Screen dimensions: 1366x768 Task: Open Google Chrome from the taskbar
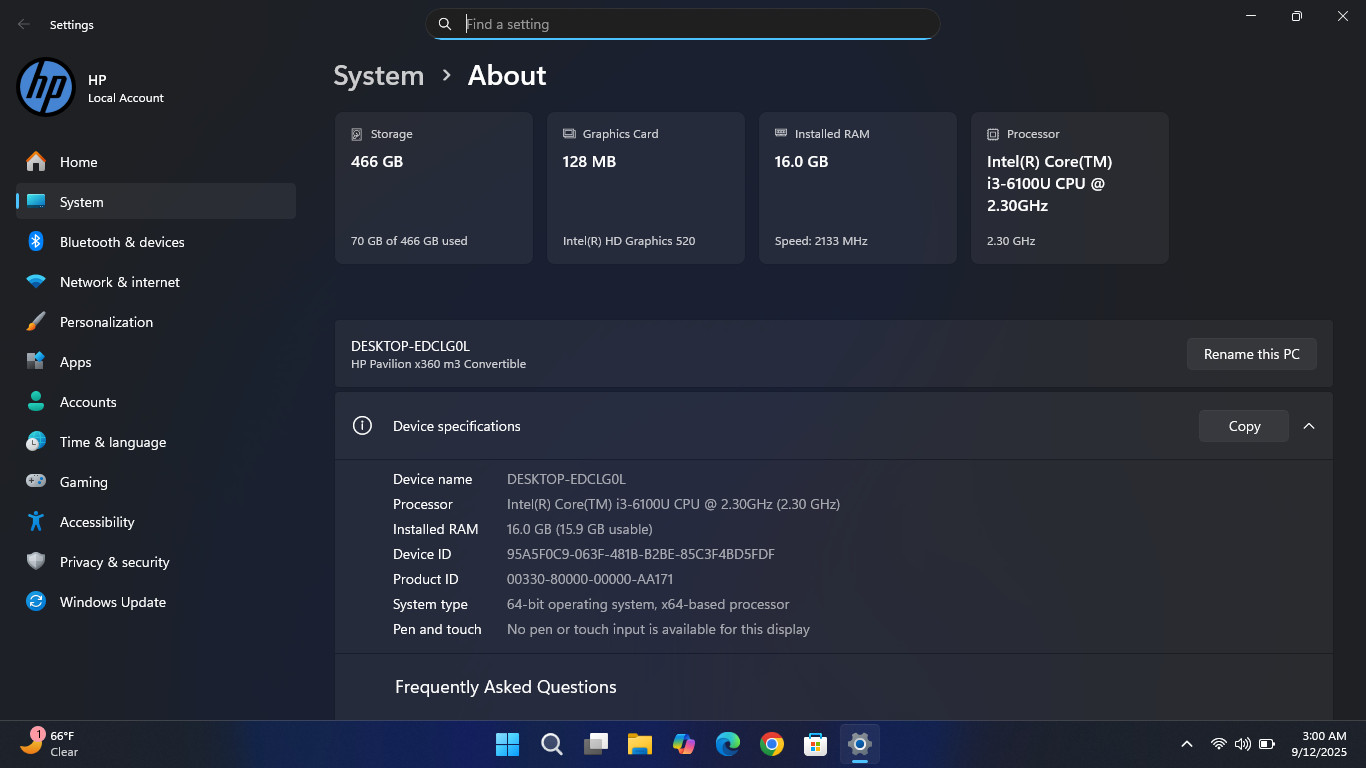click(x=771, y=744)
